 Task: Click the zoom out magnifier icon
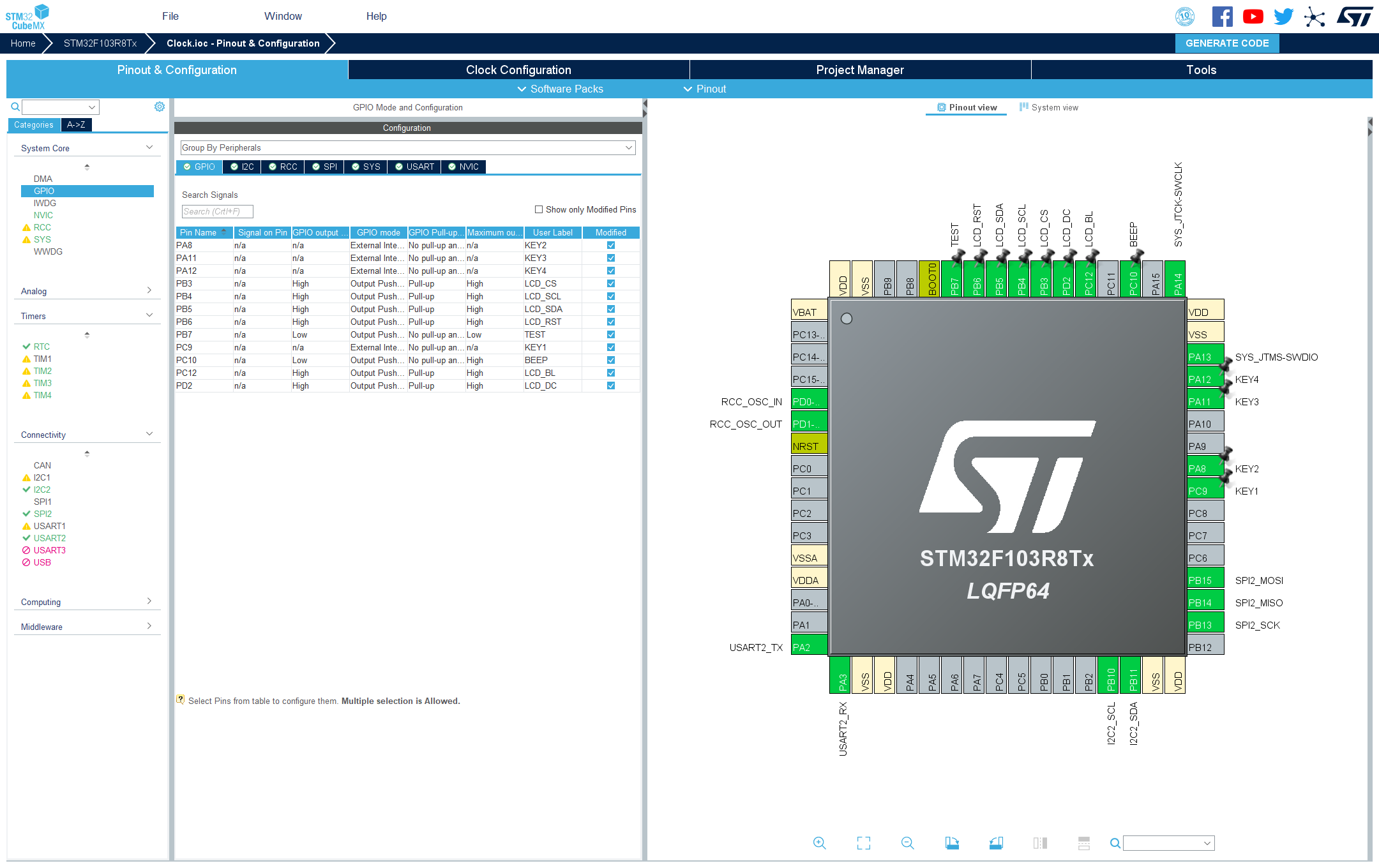[907, 843]
